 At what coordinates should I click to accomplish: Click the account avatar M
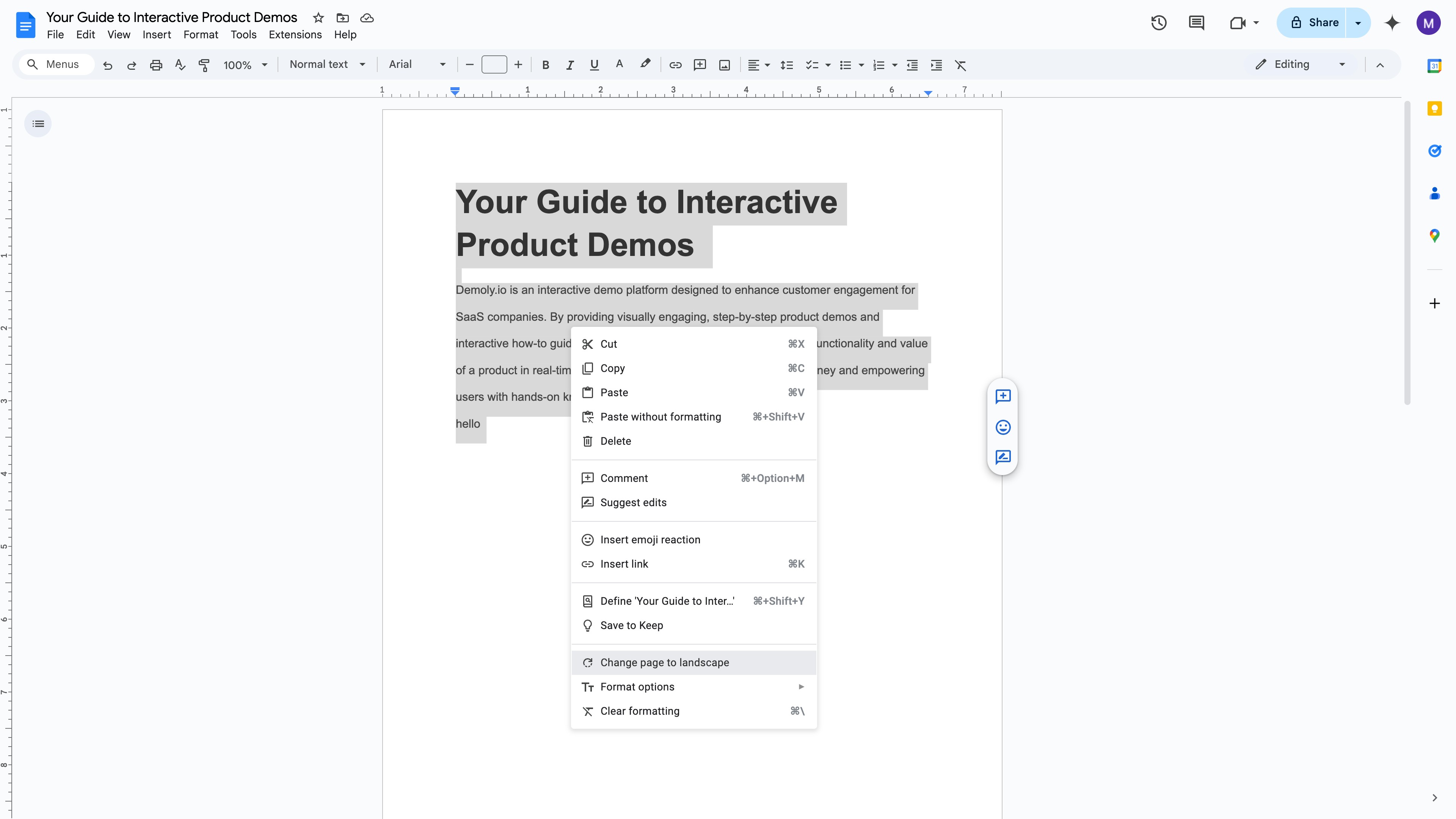coord(1428,23)
